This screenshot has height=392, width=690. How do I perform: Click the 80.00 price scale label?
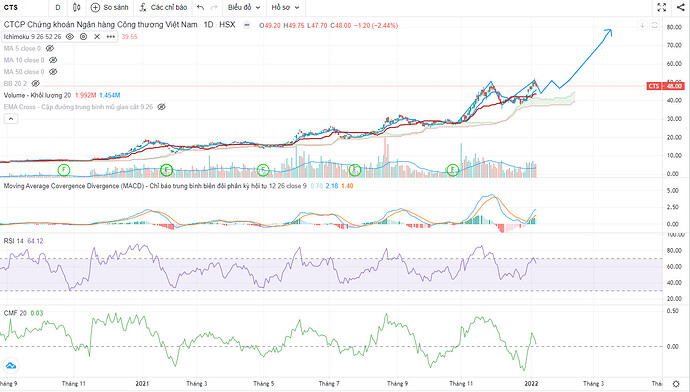pos(674,27)
